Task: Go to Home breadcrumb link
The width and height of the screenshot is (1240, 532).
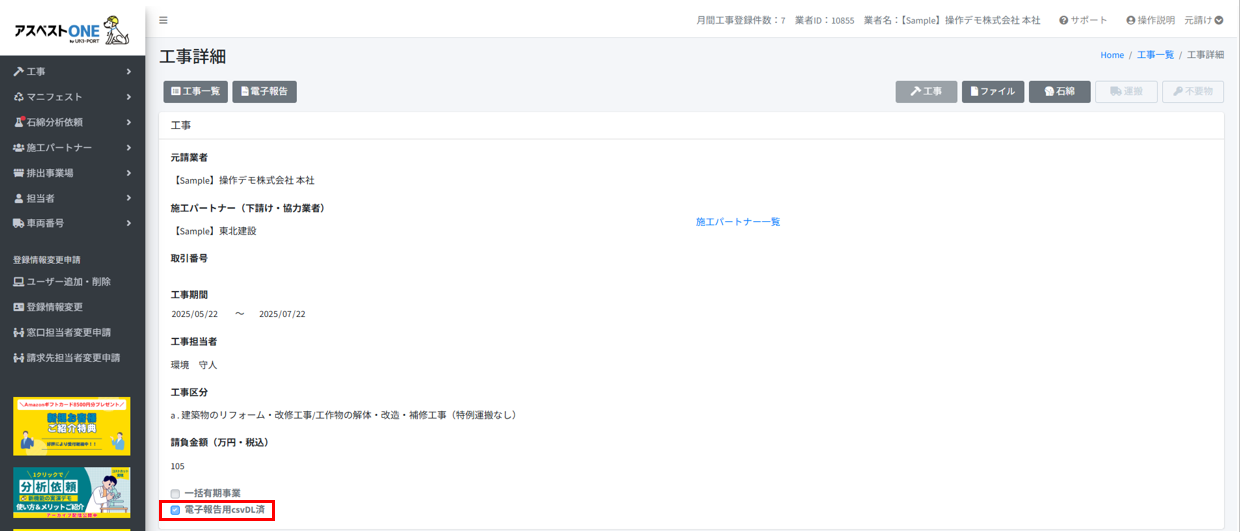Action: tap(1112, 55)
